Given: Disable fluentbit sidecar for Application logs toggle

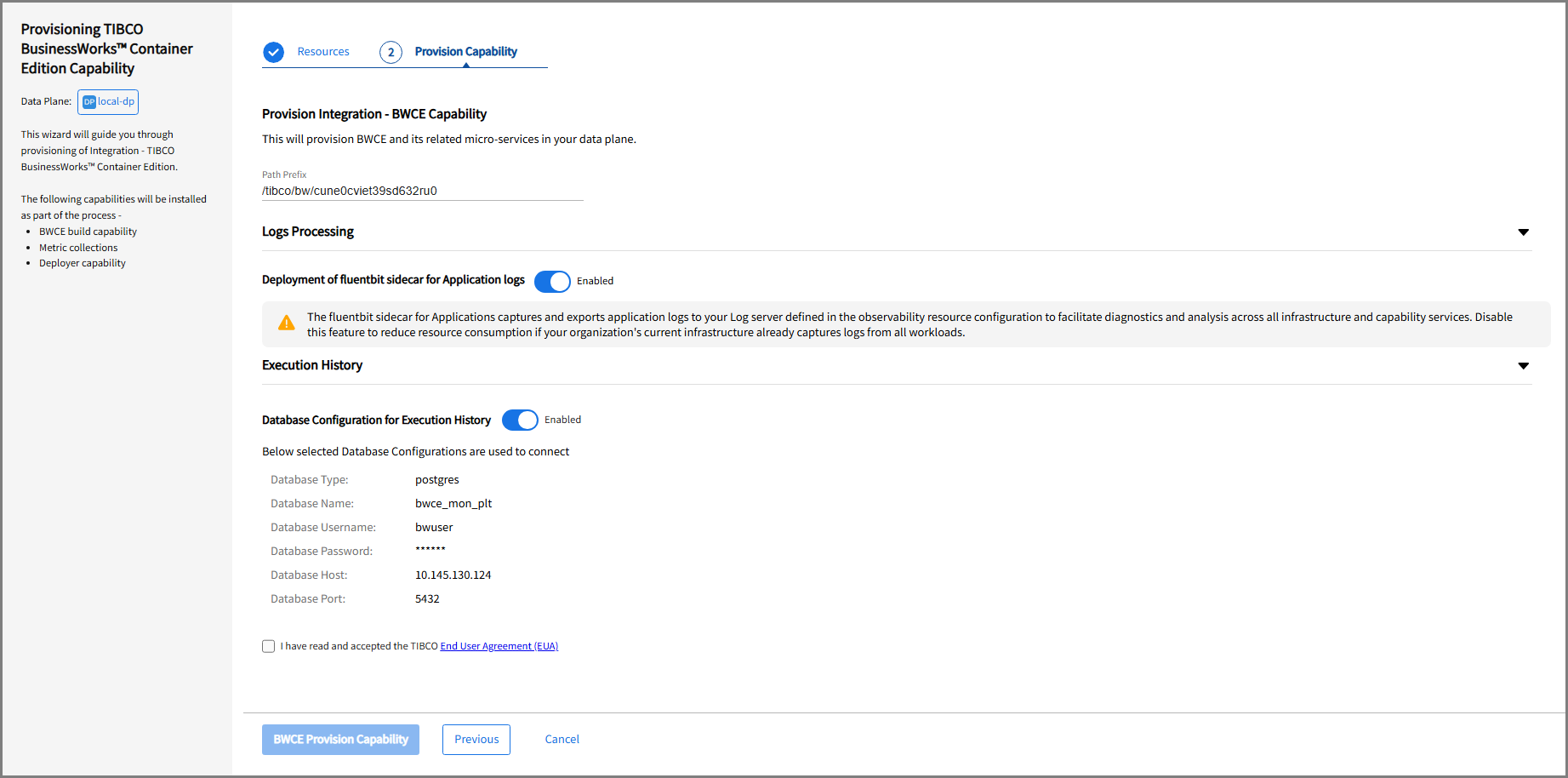Looking at the screenshot, I should point(552,281).
